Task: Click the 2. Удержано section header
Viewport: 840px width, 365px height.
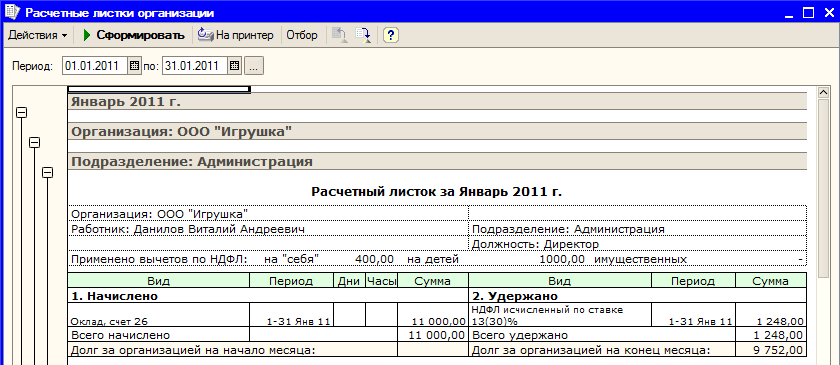Action: [x=638, y=296]
